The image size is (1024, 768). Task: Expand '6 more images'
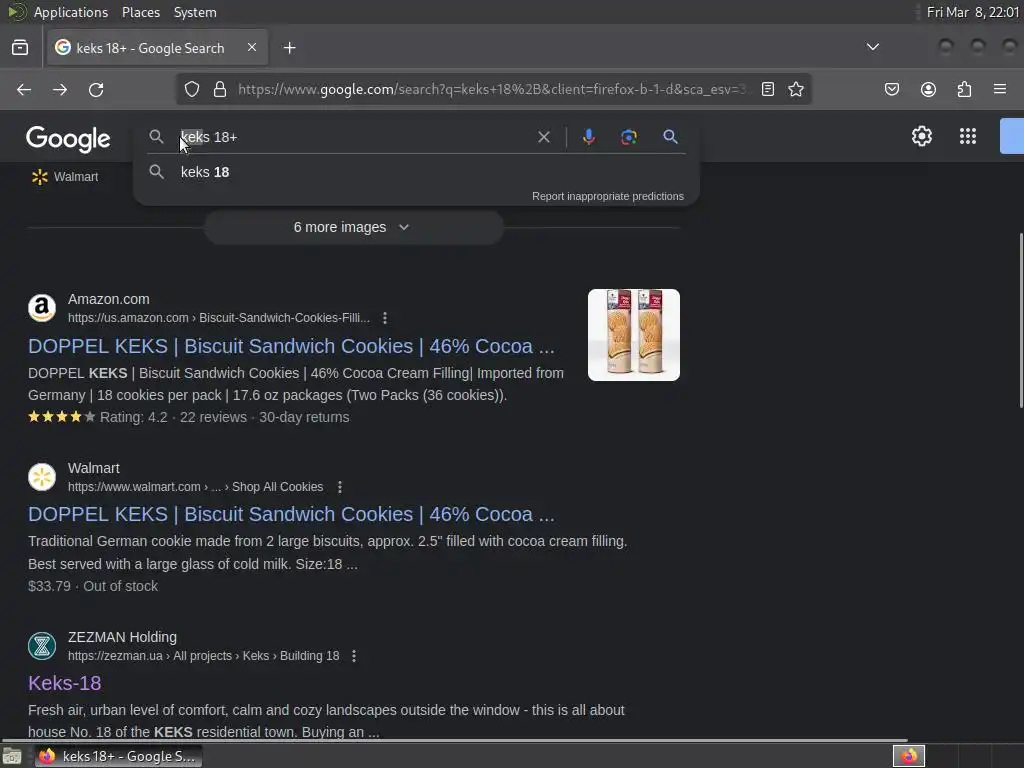[x=353, y=227]
